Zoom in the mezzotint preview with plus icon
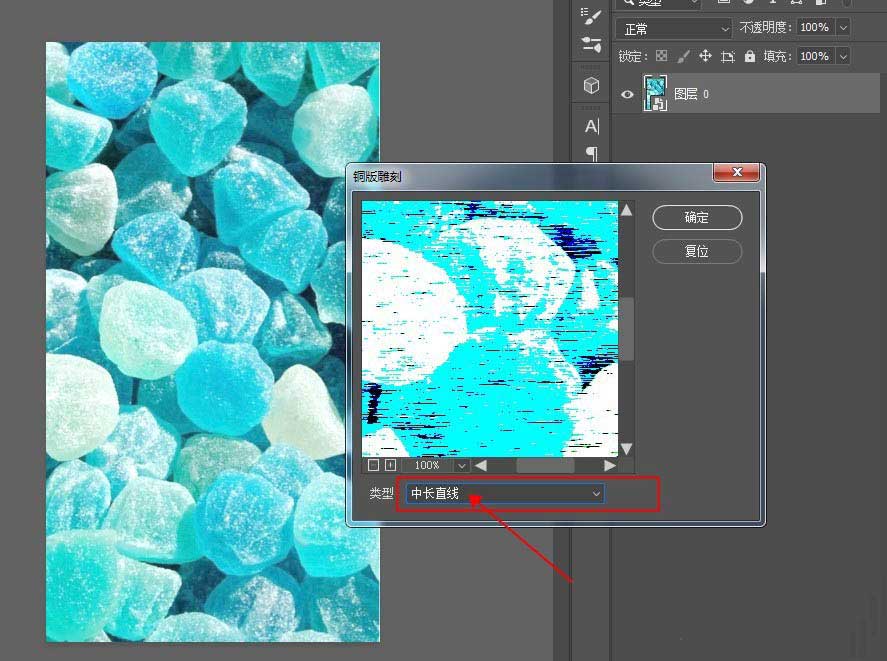The image size is (887, 661). pyautogui.click(x=390, y=465)
